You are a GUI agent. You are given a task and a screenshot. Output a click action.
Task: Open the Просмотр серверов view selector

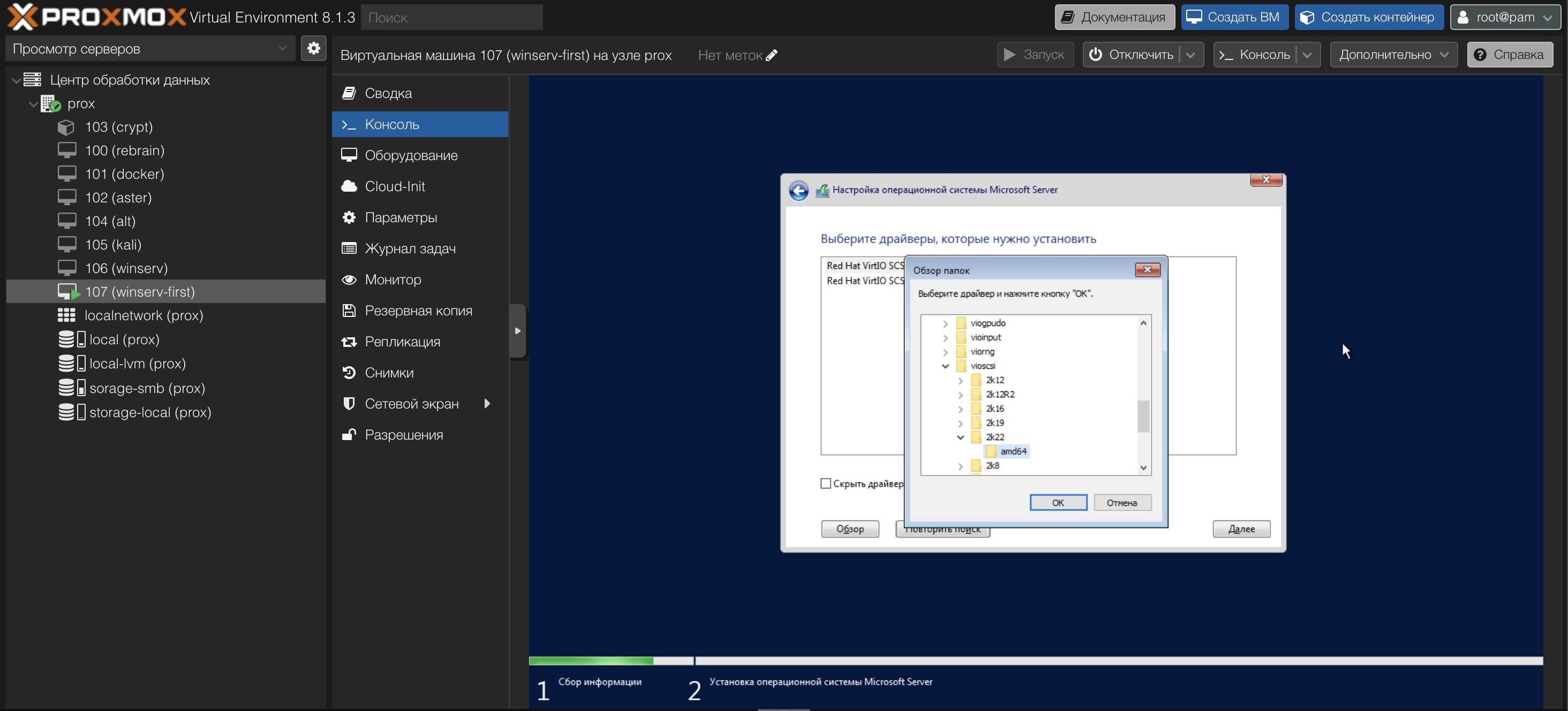tap(149, 49)
